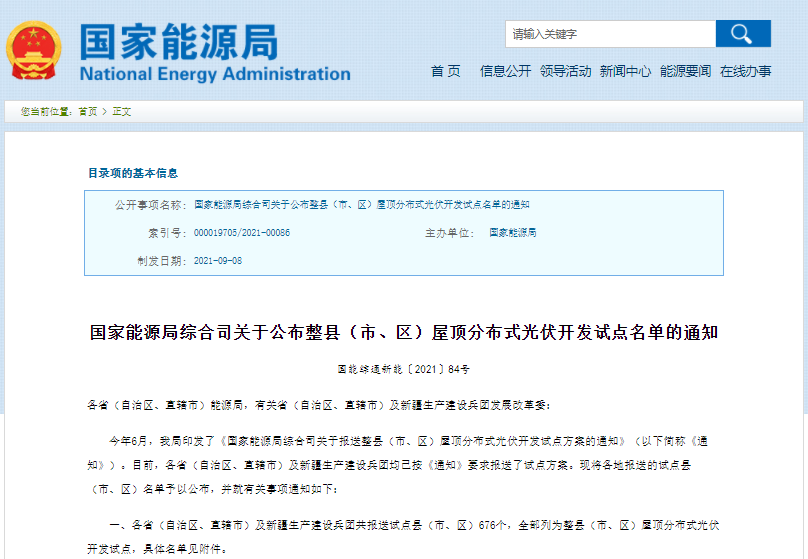
Task: Select 新闻中心 in the navigation bar
Action: (x=625, y=71)
